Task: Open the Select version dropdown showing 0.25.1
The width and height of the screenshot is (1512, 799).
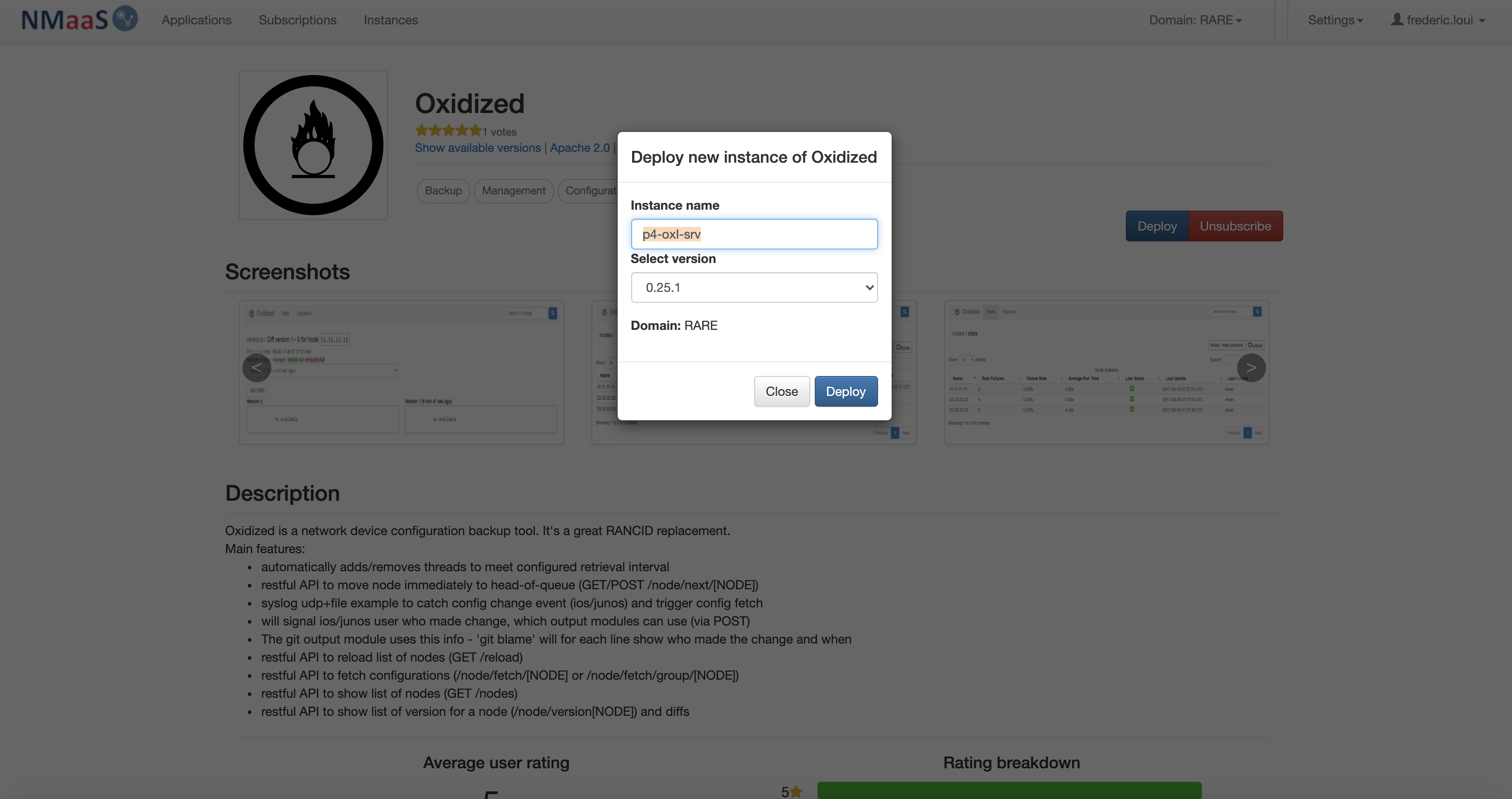Action: pyautogui.click(x=754, y=287)
